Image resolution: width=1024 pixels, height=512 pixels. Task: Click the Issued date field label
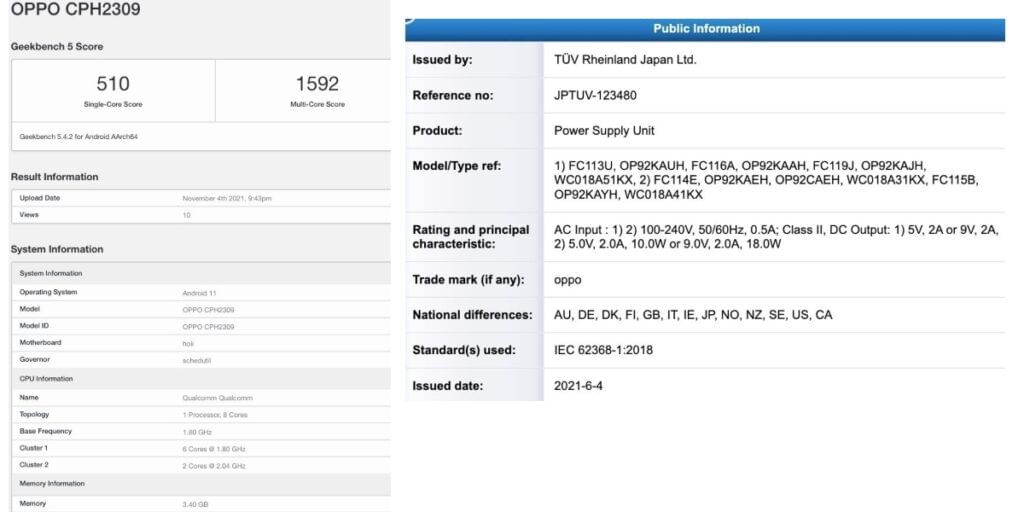coord(447,386)
